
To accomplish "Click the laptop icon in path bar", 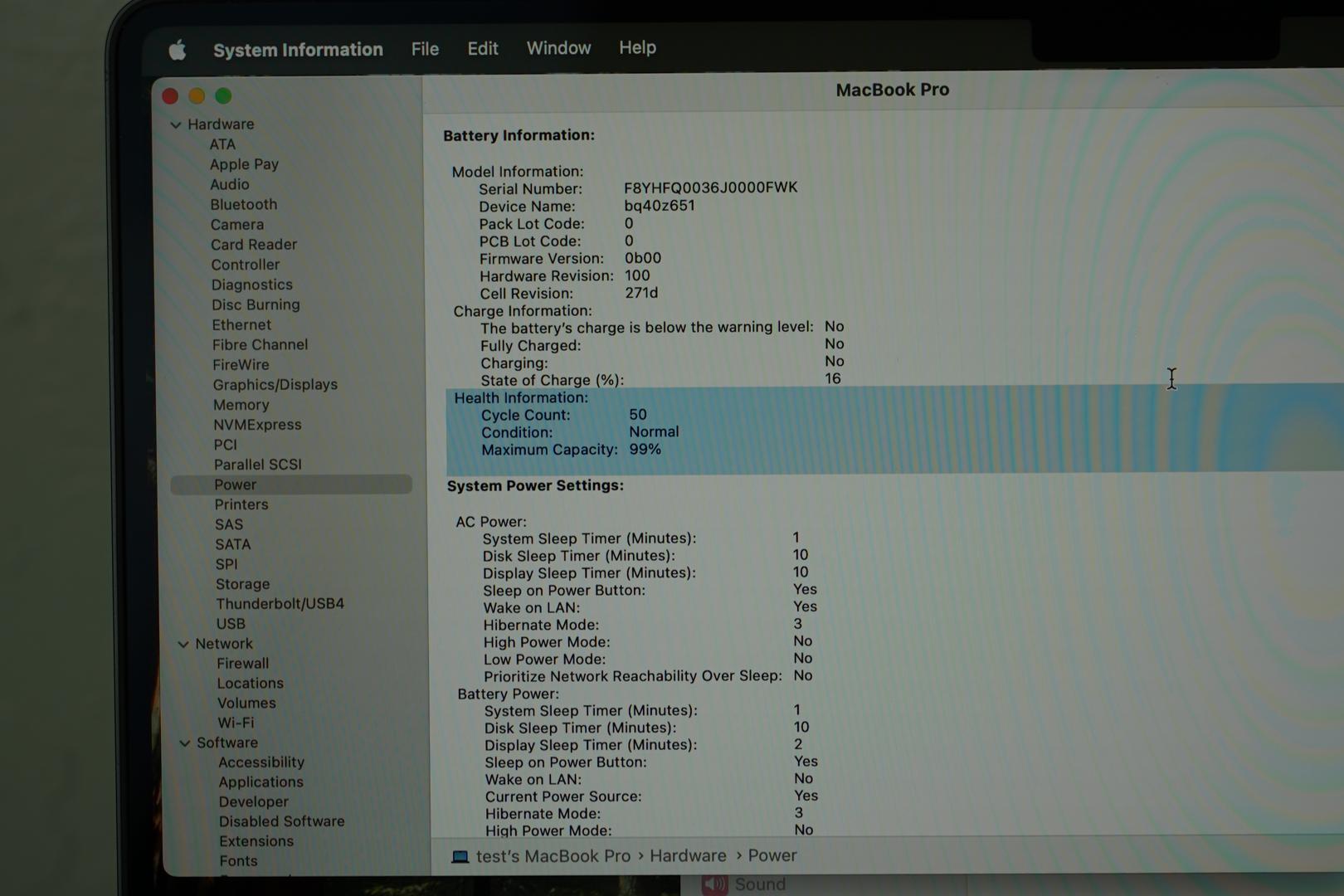I will [x=460, y=856].
